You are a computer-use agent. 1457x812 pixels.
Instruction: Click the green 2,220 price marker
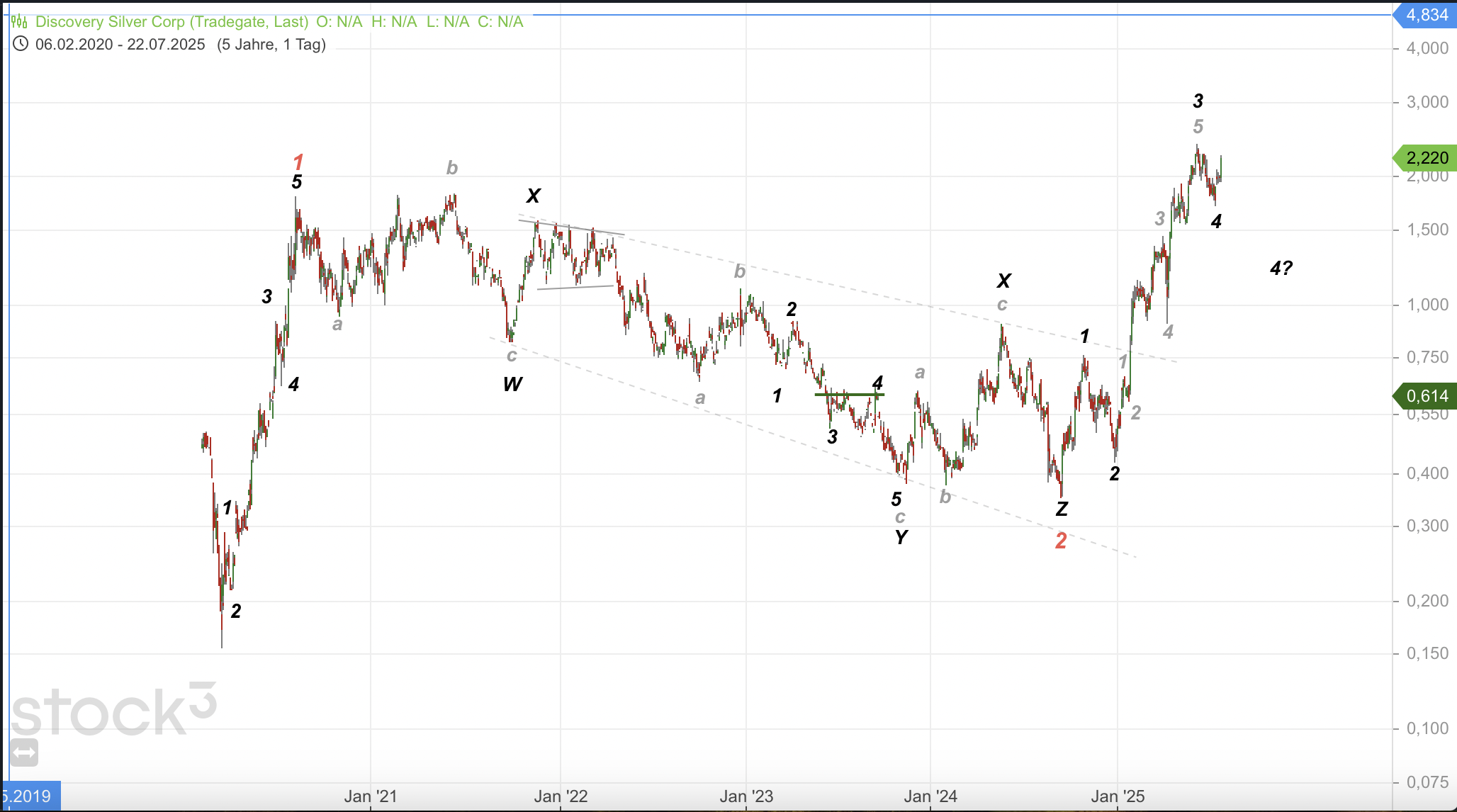tap(1427, 158)
